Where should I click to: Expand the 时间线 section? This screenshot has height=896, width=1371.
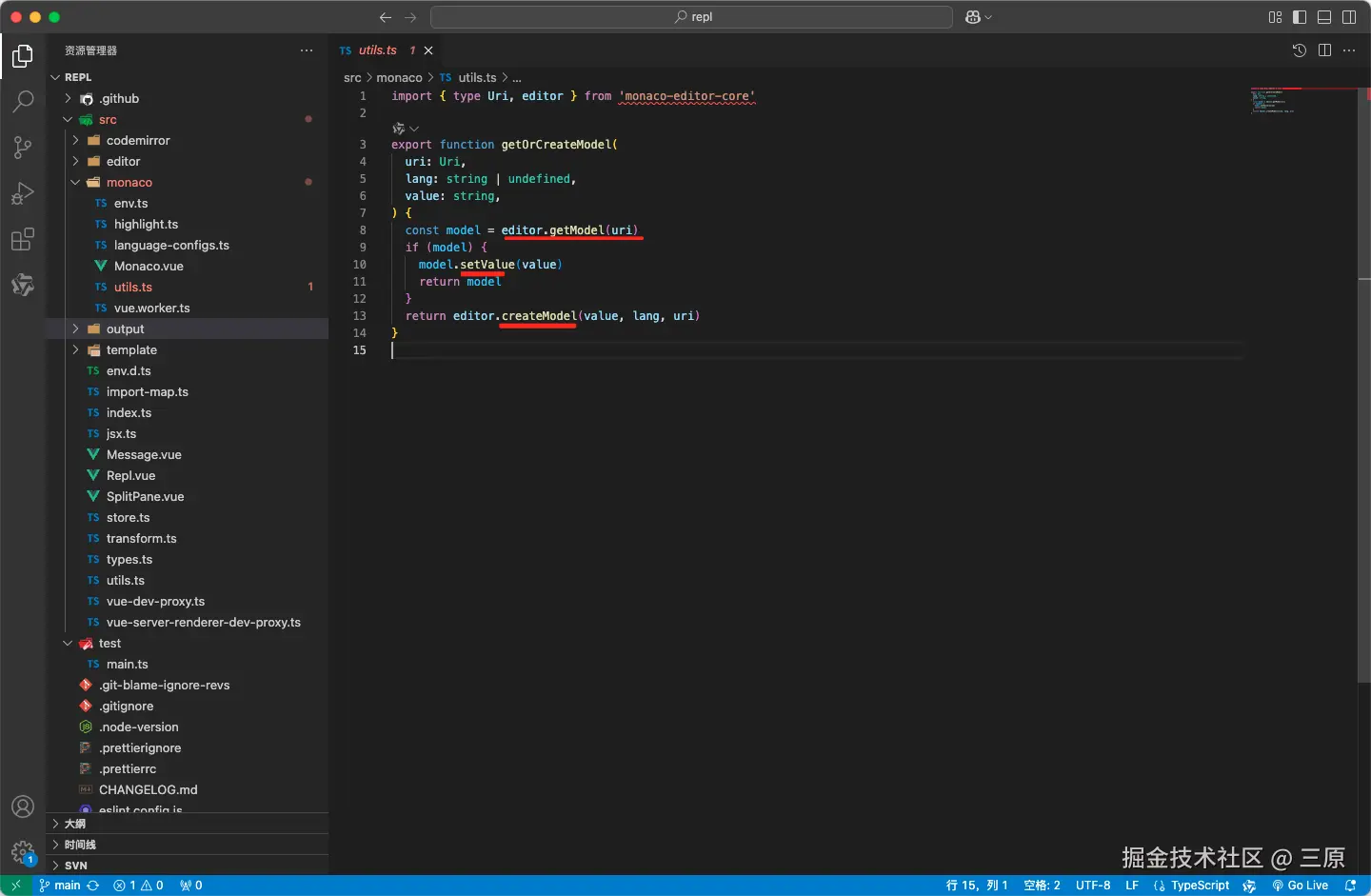click(x=80, y=845)
